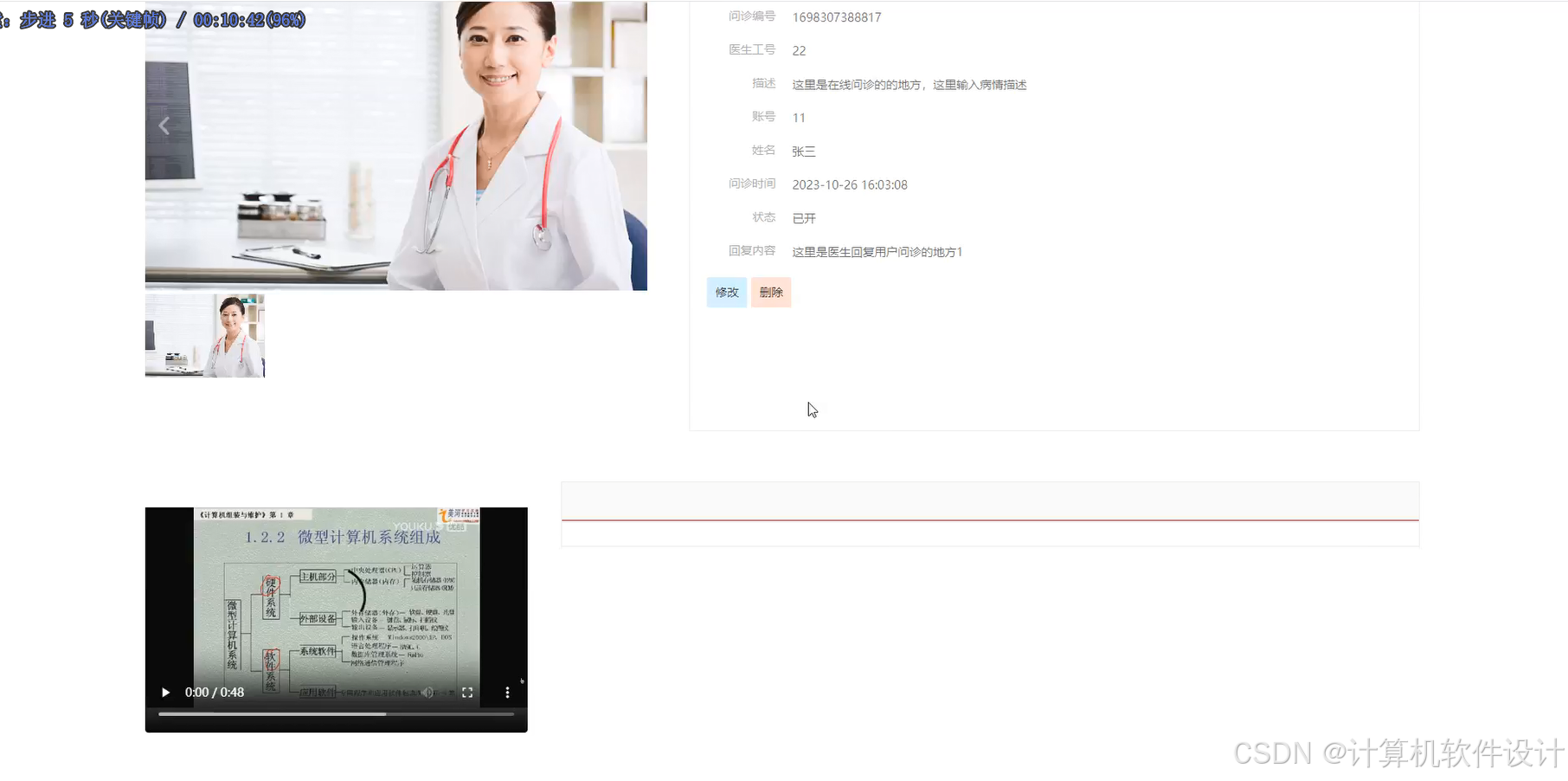Show the previous carousel image with the left arrow
The height and width of the screenshot is (781, 1568).
[x=164, y=126]
